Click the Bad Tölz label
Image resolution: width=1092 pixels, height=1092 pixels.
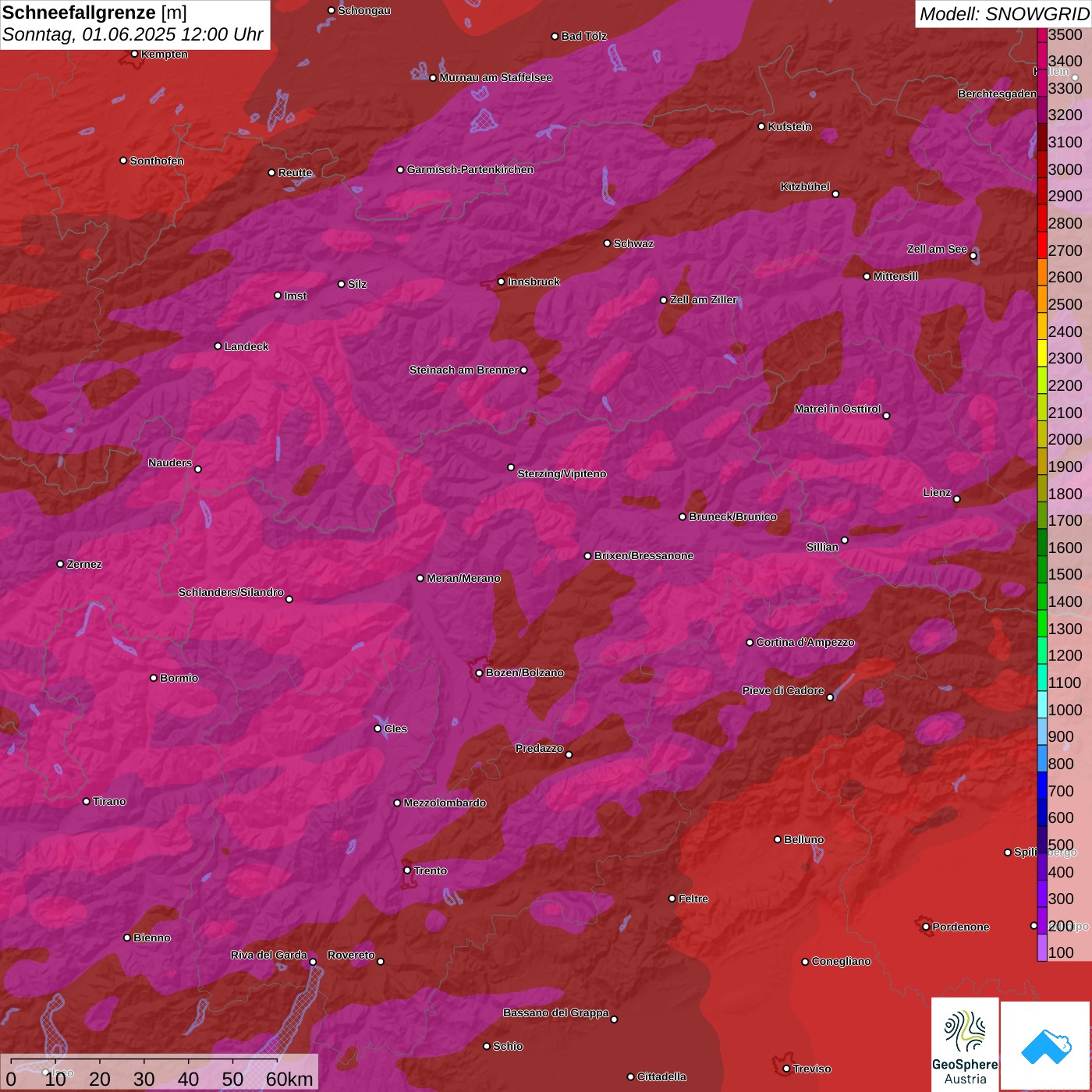(x=584, y=36)
